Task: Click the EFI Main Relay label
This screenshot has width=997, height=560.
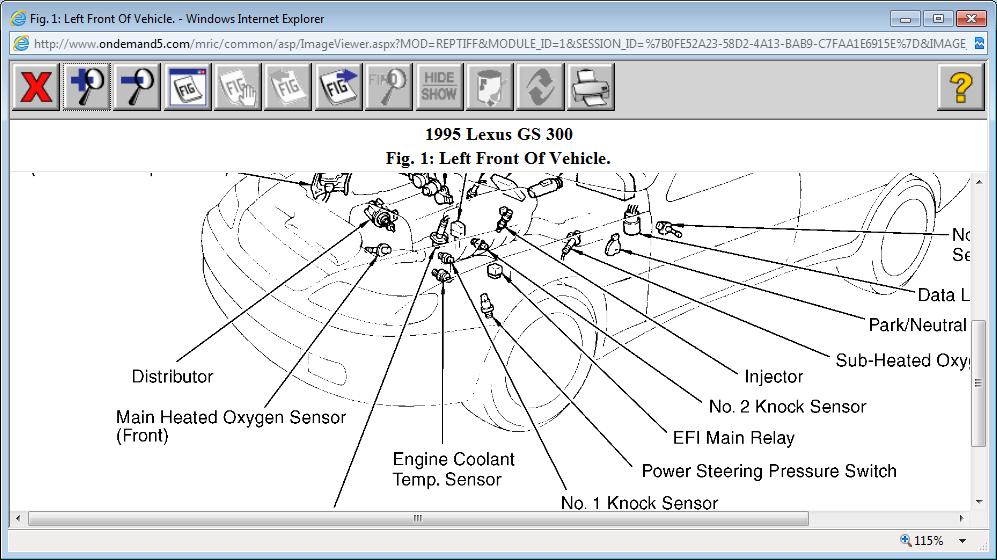Action: (x=734, y=438)
